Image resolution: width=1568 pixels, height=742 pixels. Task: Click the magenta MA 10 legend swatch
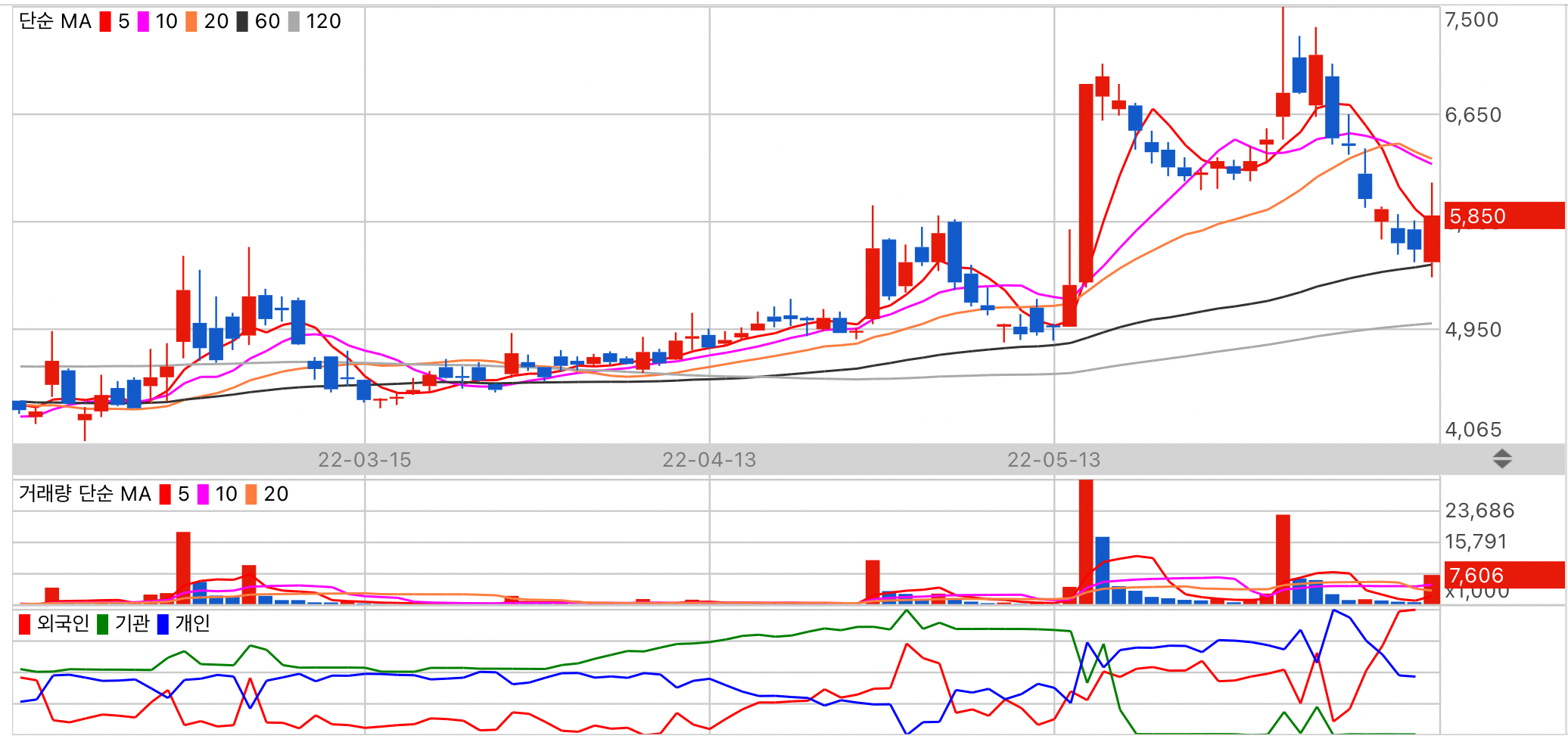pyautogui.click(x=143, y=21)
